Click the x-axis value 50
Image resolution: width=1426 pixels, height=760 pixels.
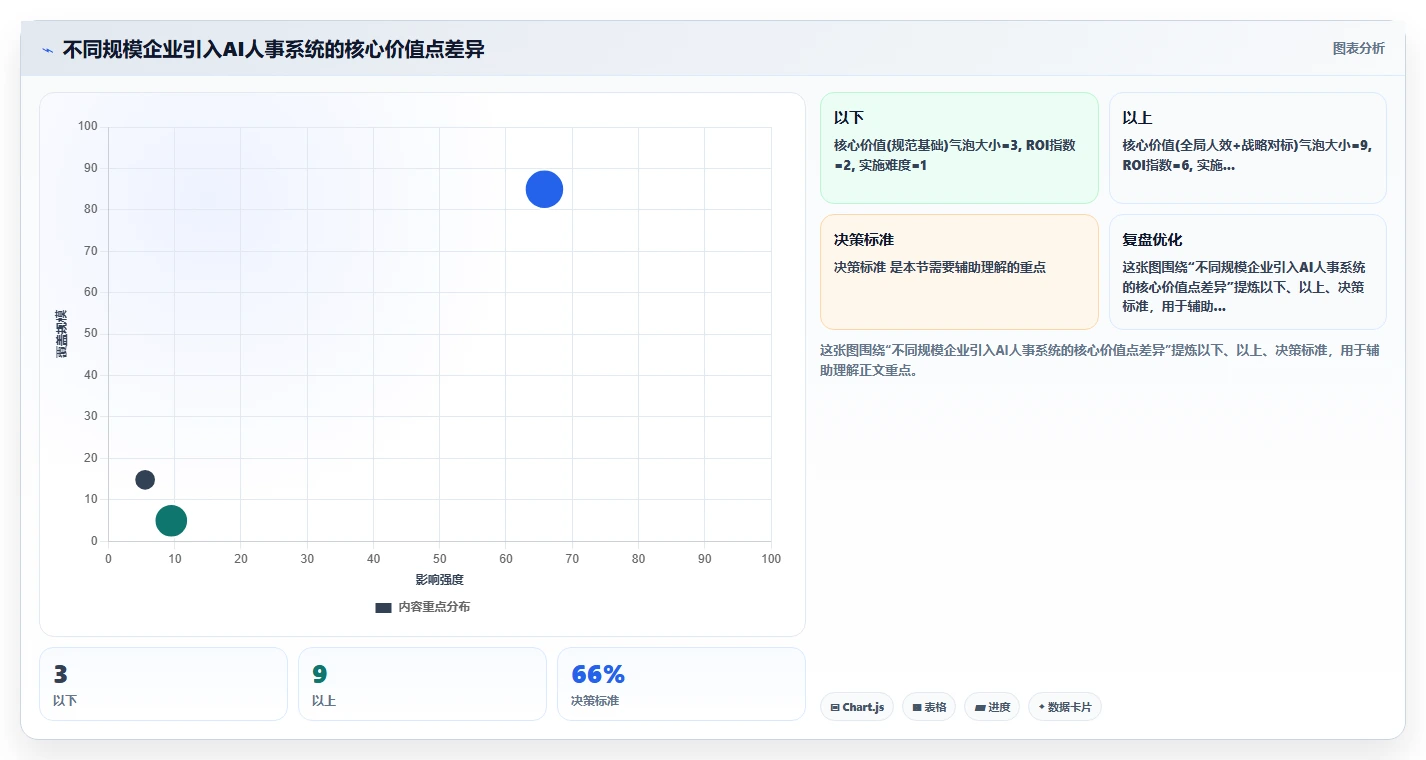point(440,559)
